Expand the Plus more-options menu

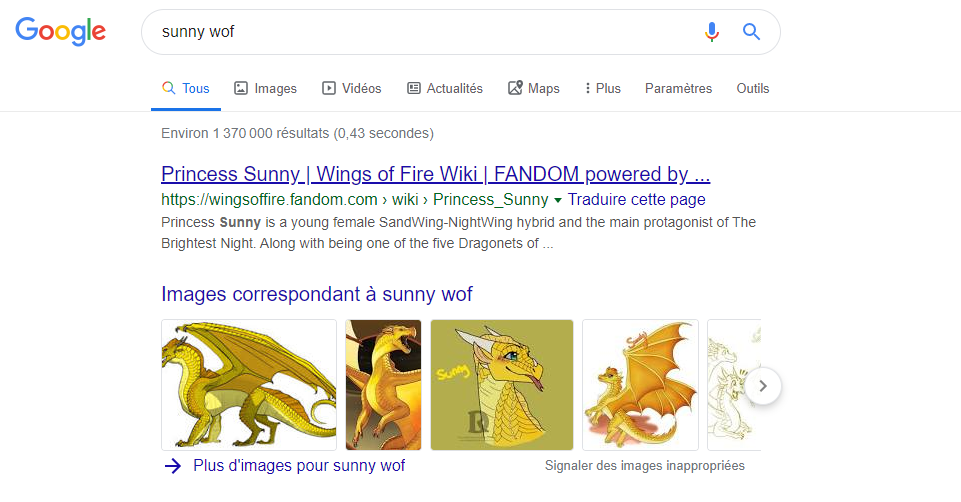[x=602, y=88]
